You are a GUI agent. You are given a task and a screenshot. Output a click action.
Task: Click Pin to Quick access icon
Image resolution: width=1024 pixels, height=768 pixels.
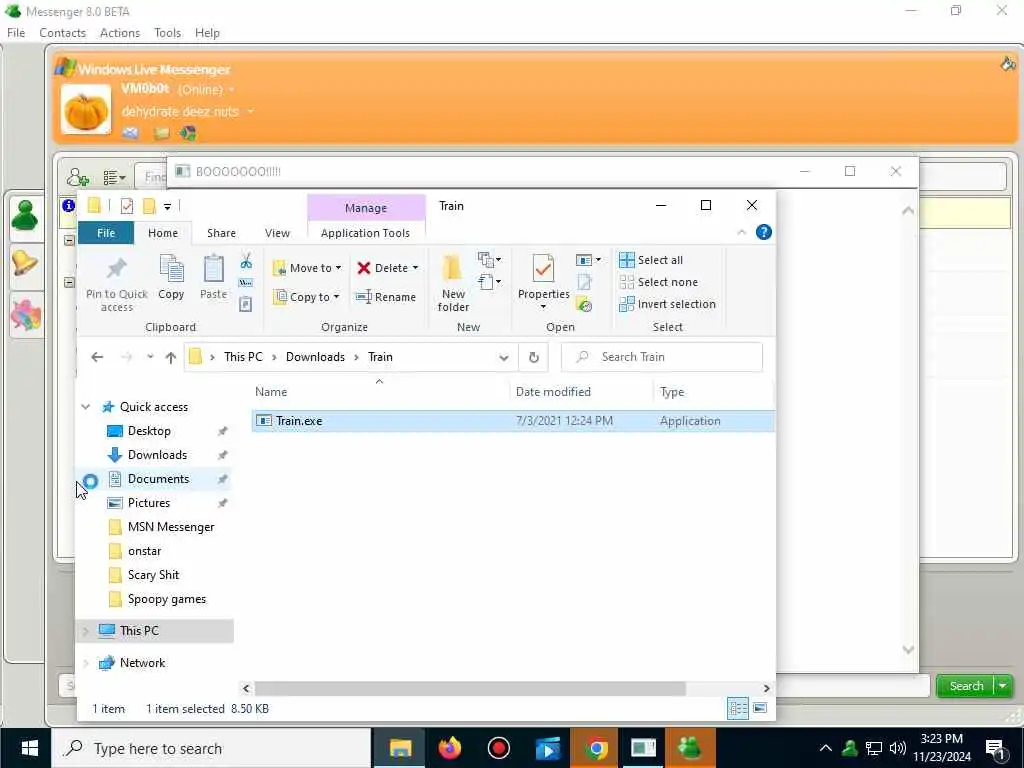coord(116,268)
